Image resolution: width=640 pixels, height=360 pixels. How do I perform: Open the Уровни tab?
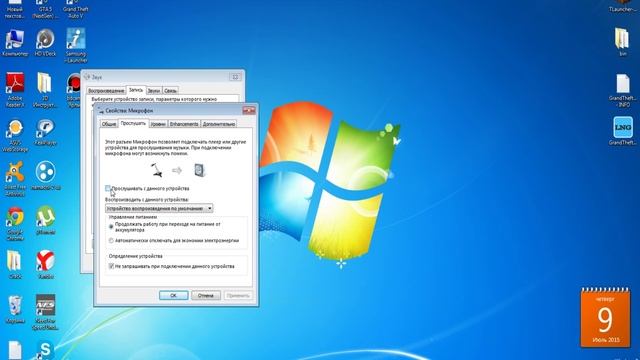[158, 124]
